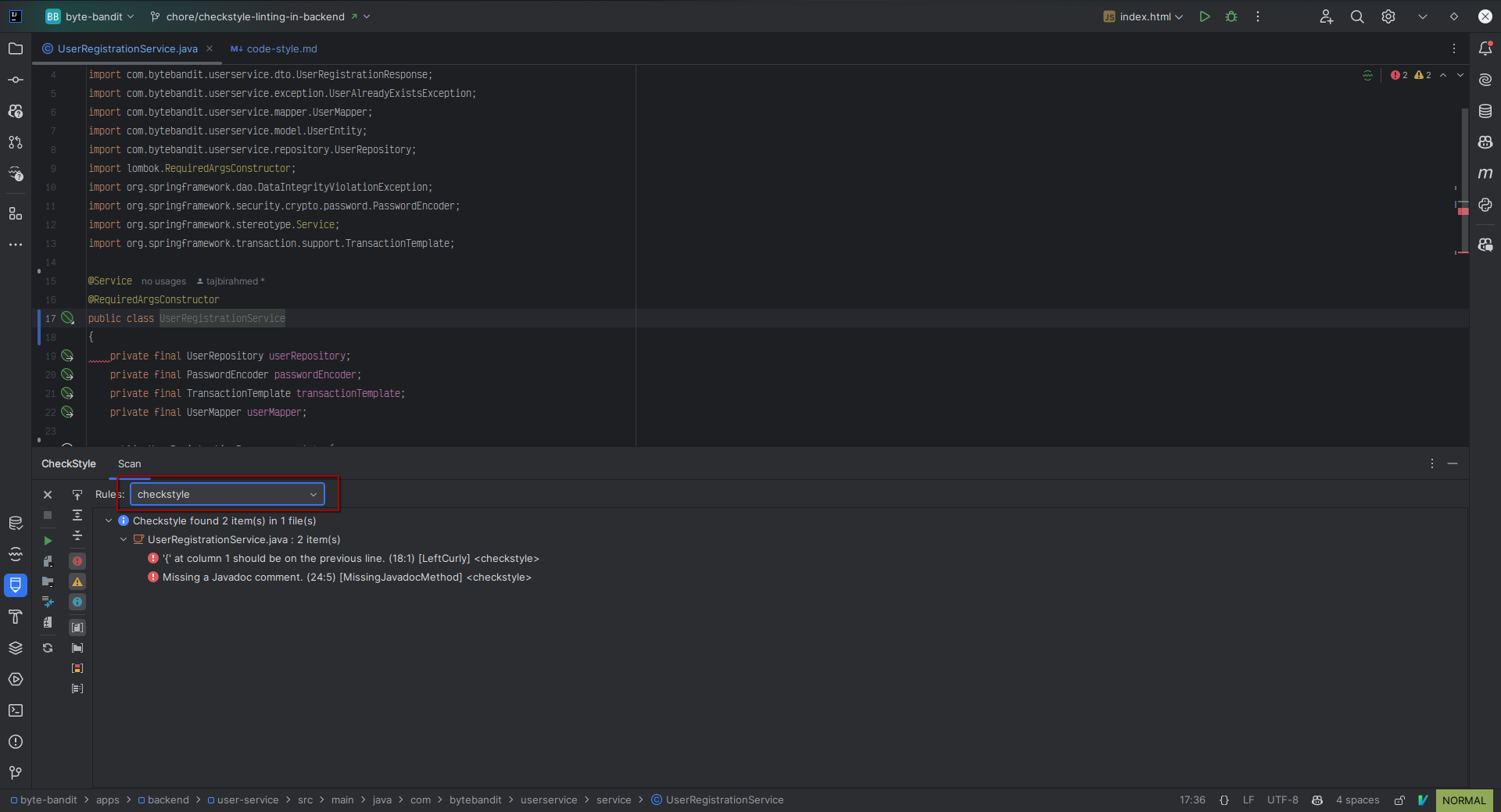Open UTF-8 encoding selector
This screenshot has width=1501, height=812.
pyautogui.click(x=1282, y=800)
